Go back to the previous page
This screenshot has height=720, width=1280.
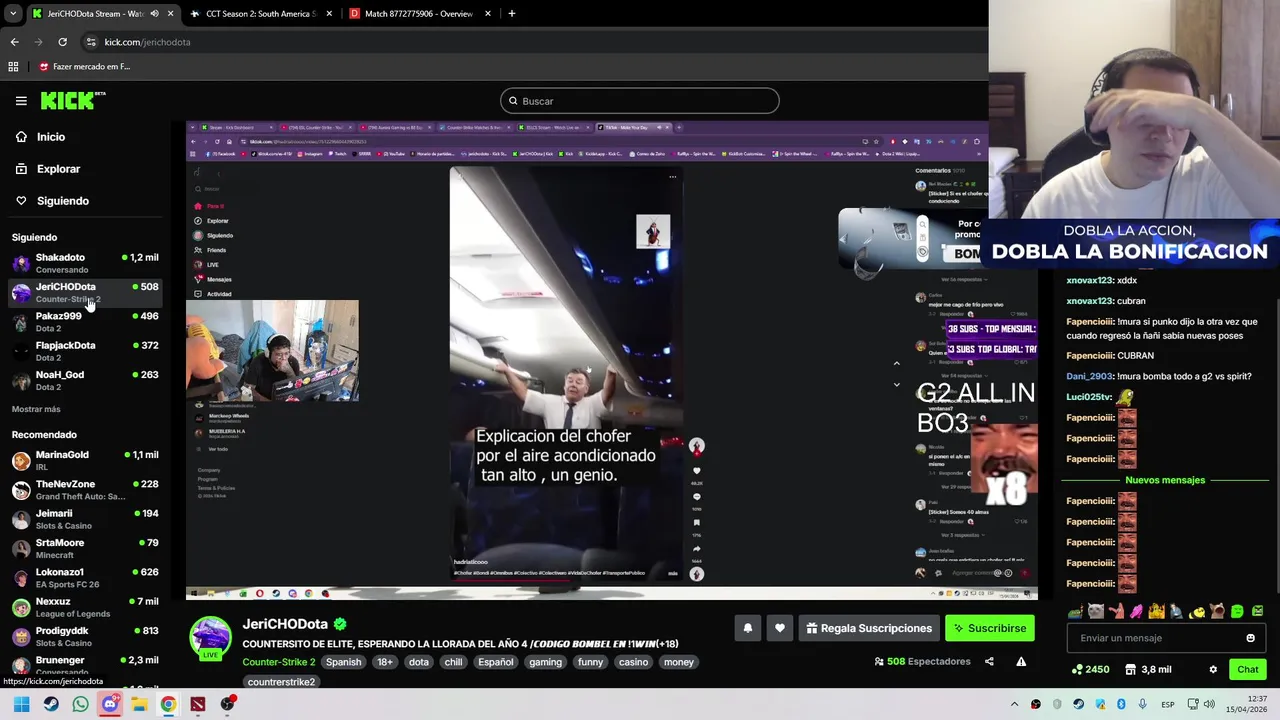pos(14,42)
